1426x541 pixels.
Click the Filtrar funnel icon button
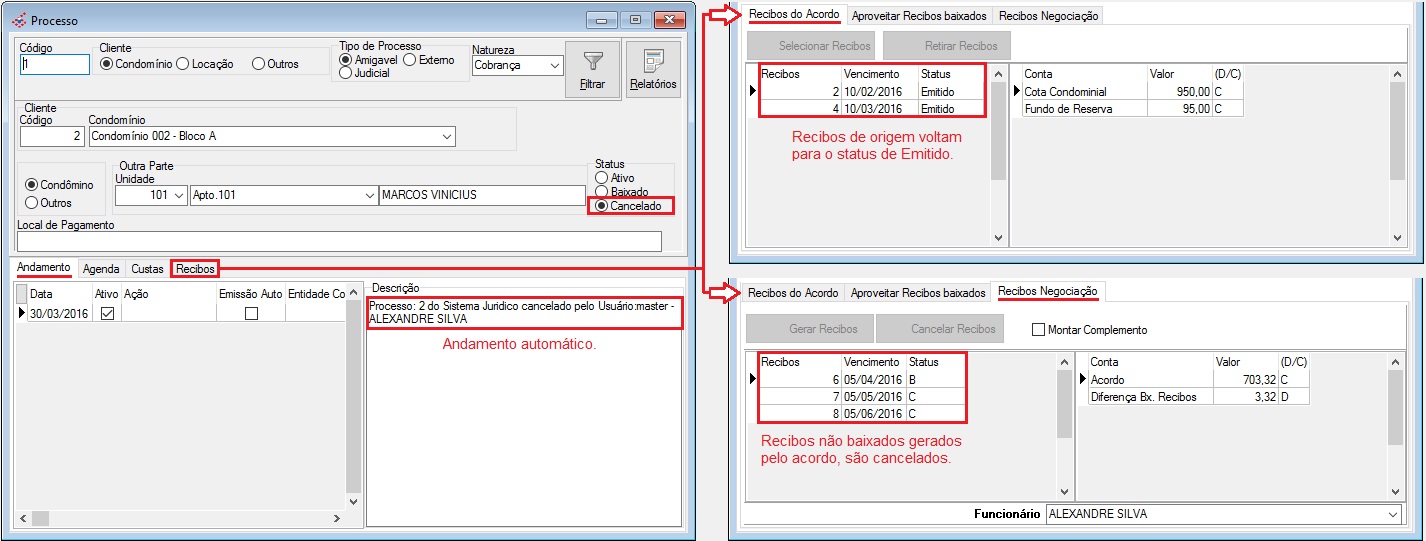pos(592,69)
